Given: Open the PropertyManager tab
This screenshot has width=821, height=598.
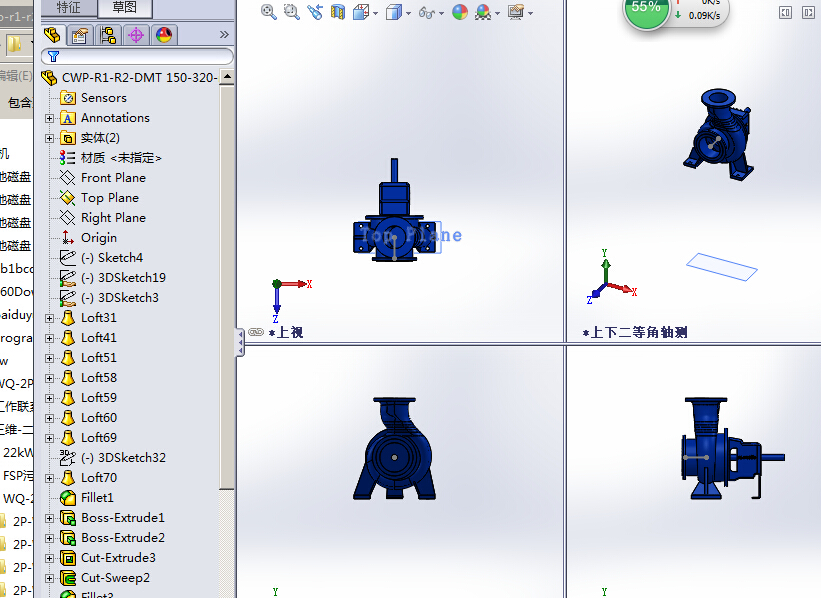Looking at the screenshot, I should 80,36.
